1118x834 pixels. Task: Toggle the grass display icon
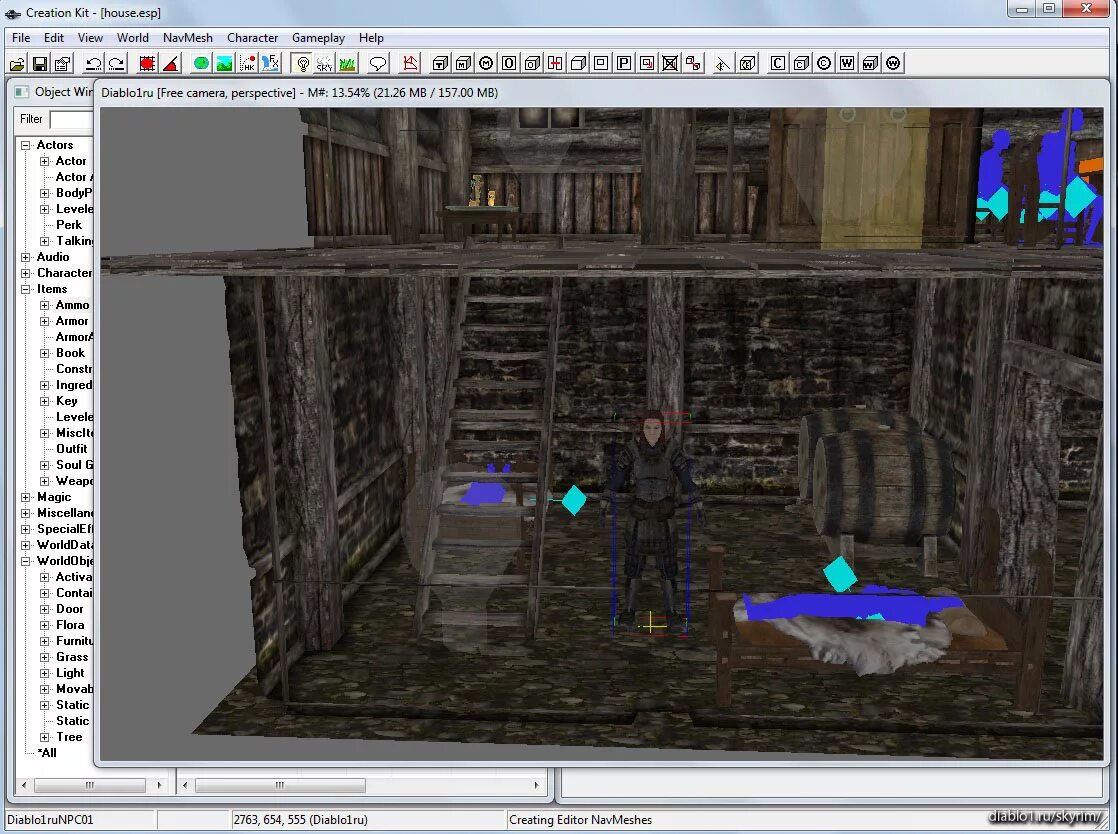coord(347,63)
